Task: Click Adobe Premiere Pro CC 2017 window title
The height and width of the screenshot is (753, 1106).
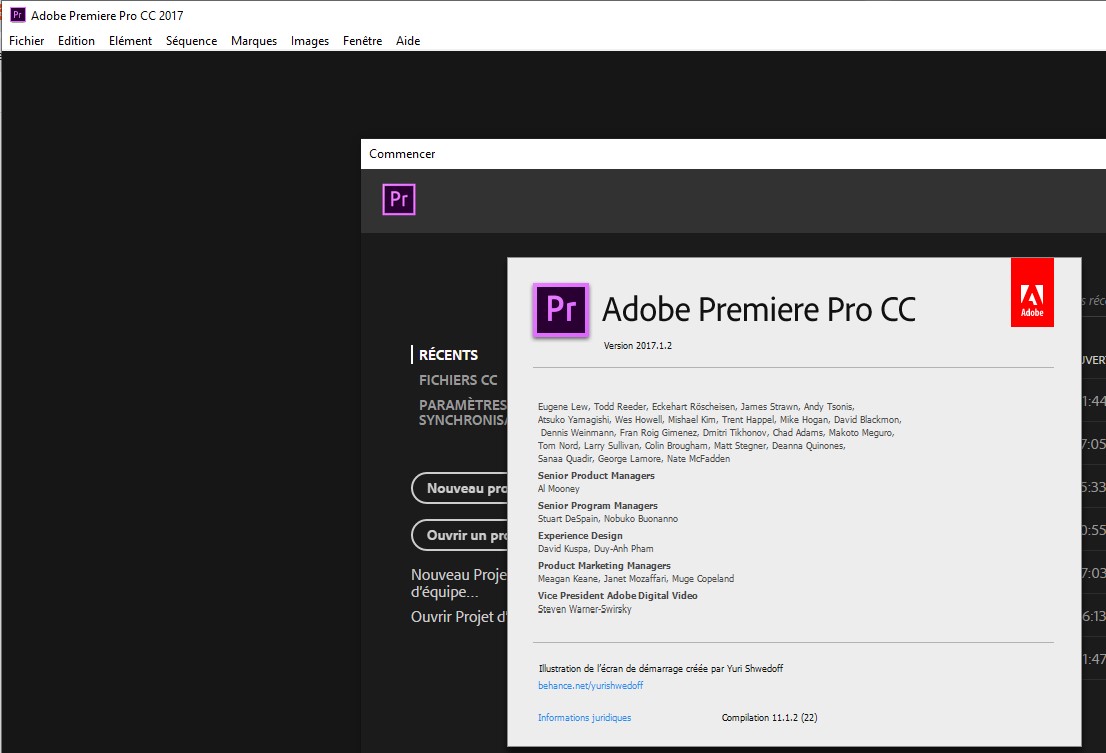Action: point(107,16)
